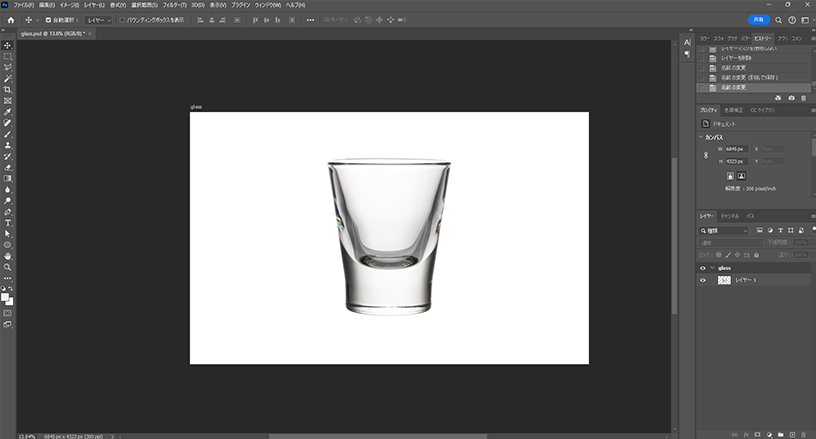The width and height of the screenshot is (816, 439).
Task: Click the foreground color swatch
Action: tap(6, 296)
